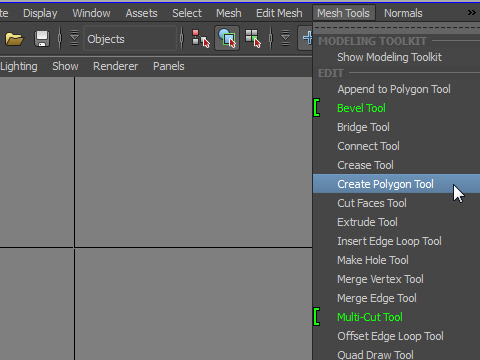480x360 pixels.
Task: Click the blue plus icon in toolbar
Action: click(x=307, y=38)
